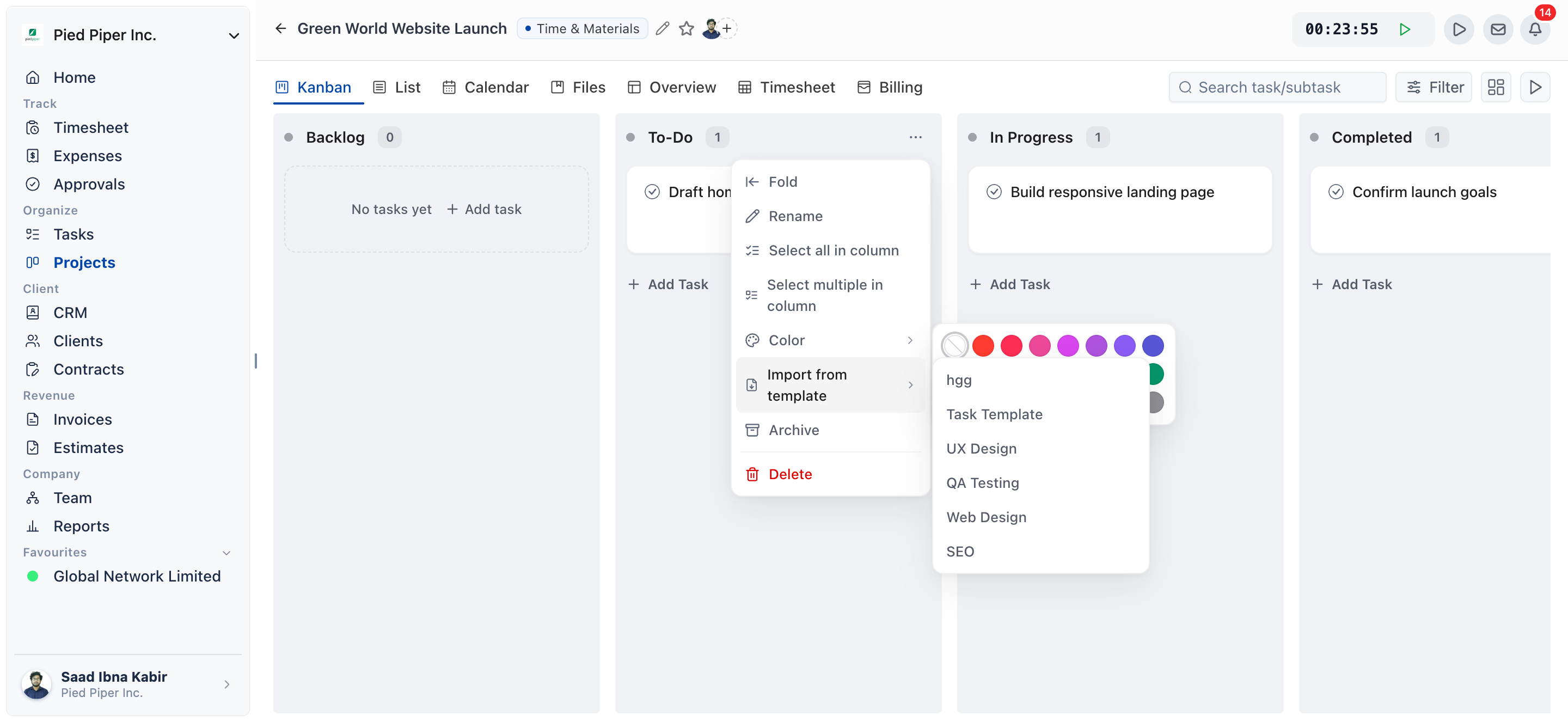
Task: Choose Archive from the column menu
Action: pyautogui.click(x=830, y=430)
